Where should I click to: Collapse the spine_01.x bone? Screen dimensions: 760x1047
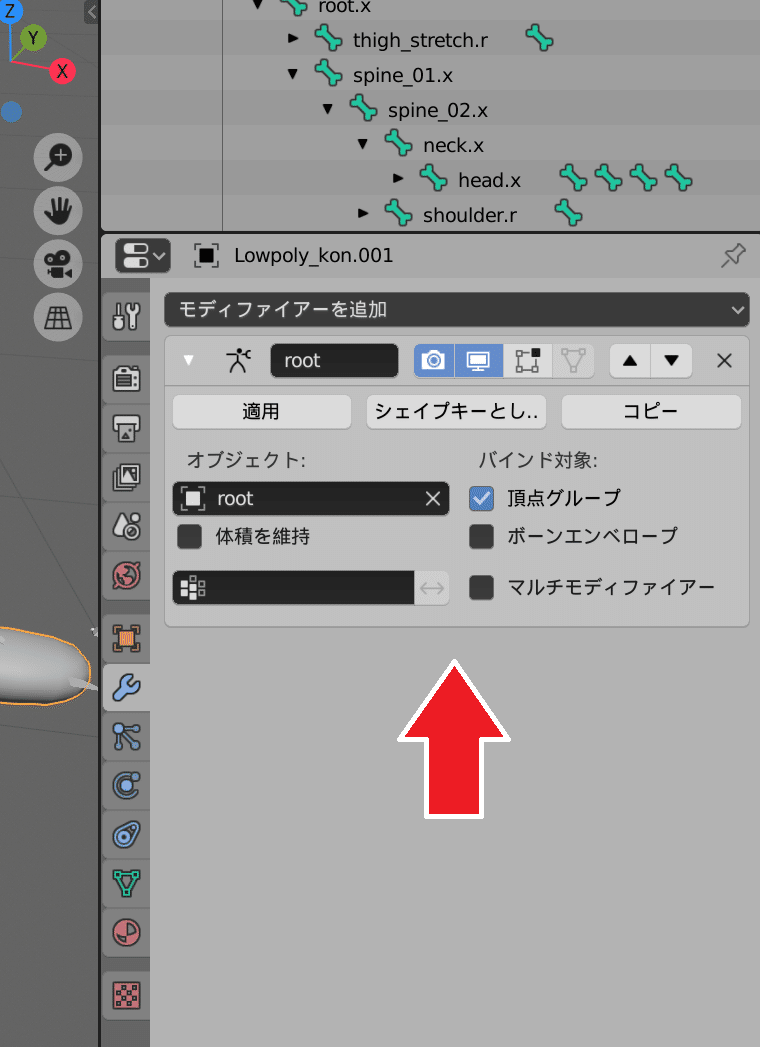tap(293, 73)
